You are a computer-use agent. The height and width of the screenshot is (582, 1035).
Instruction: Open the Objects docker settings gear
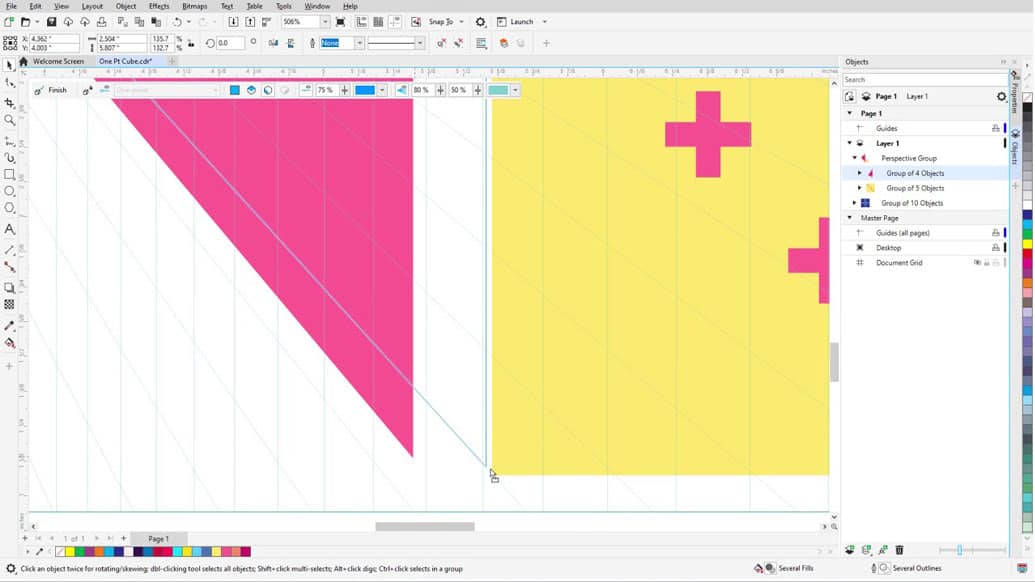[1001, 97]
